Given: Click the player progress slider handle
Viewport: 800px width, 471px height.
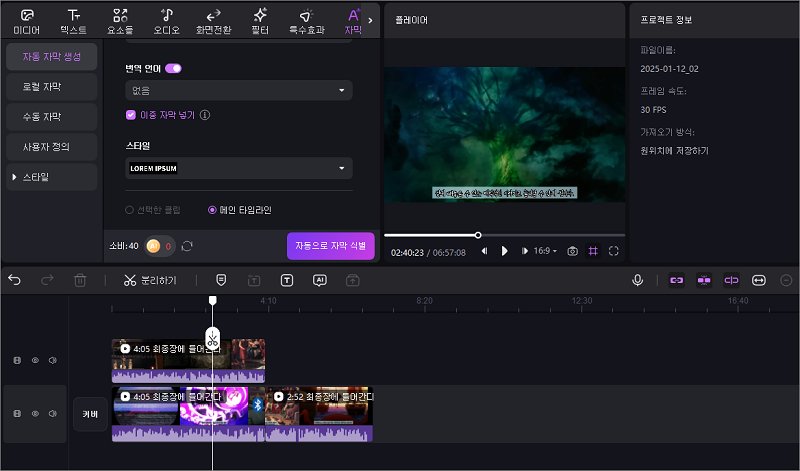Looking at the screenshot, I should point(478,235).
